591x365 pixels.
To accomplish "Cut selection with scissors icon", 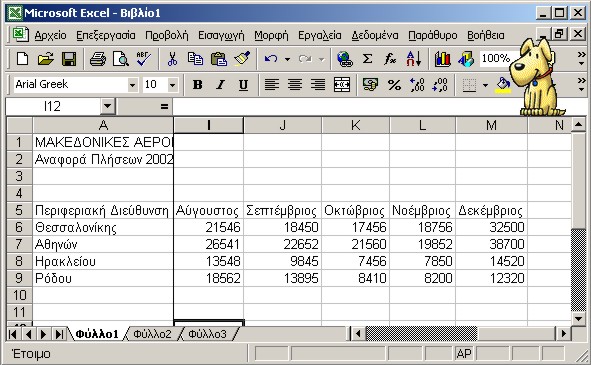I will [x=172, y=59].
